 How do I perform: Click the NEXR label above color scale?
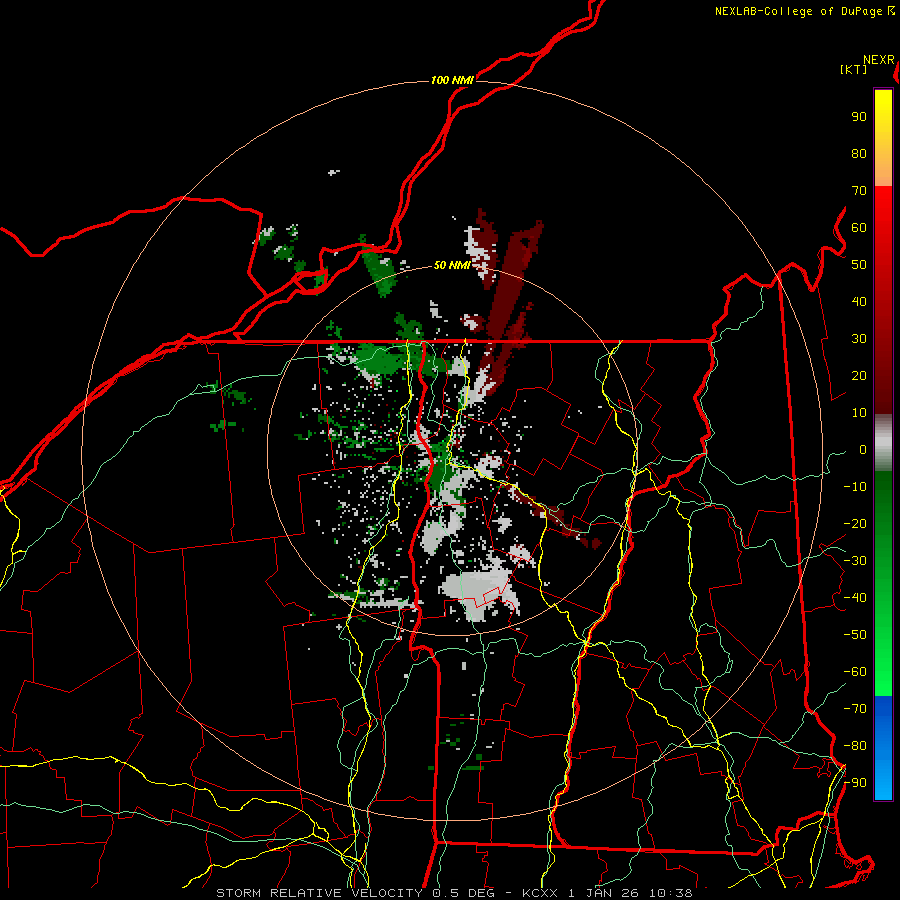(x=879, y=60)
